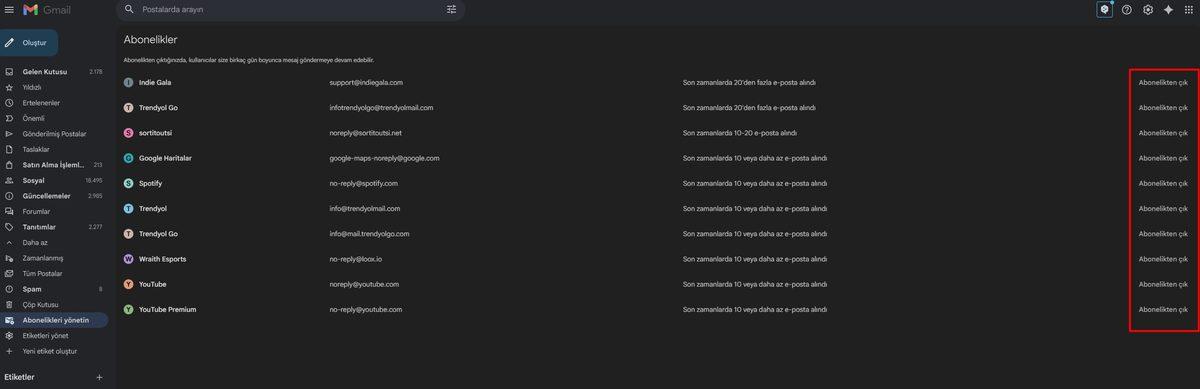Click Abonelikler page heading
Screen dimensions: 1200x389
[x=150, y=40]
